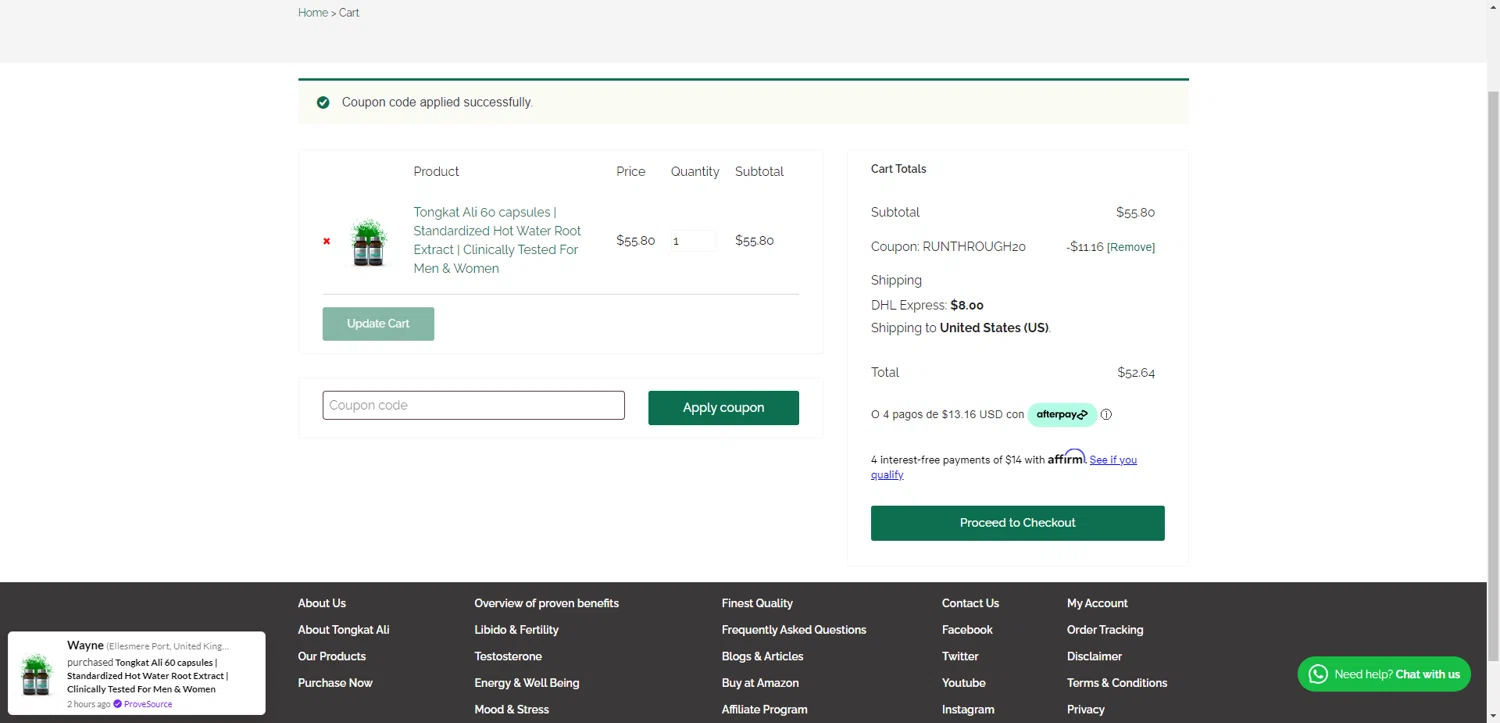Open Youtube footer link
Viewport: 1500px width, 723px height.
(x=964, y=683)
